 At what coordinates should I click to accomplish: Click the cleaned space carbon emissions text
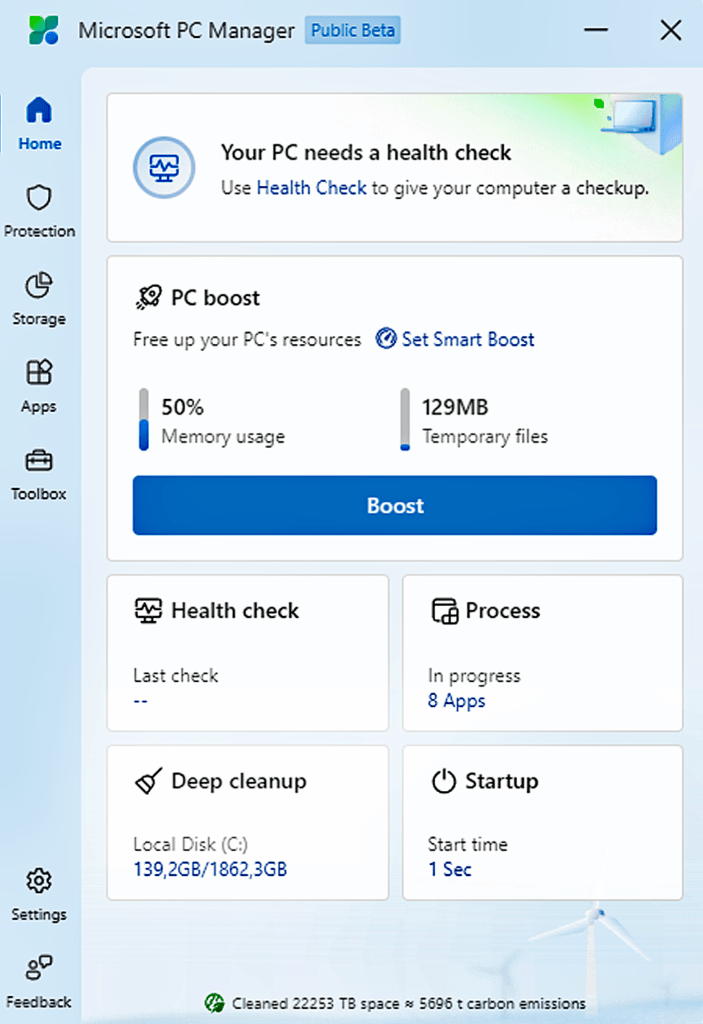point(409,1003)
